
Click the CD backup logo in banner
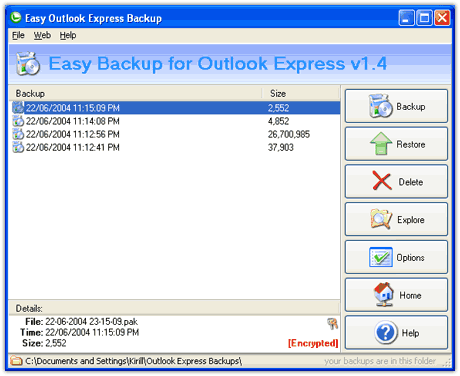click(28, 63)
